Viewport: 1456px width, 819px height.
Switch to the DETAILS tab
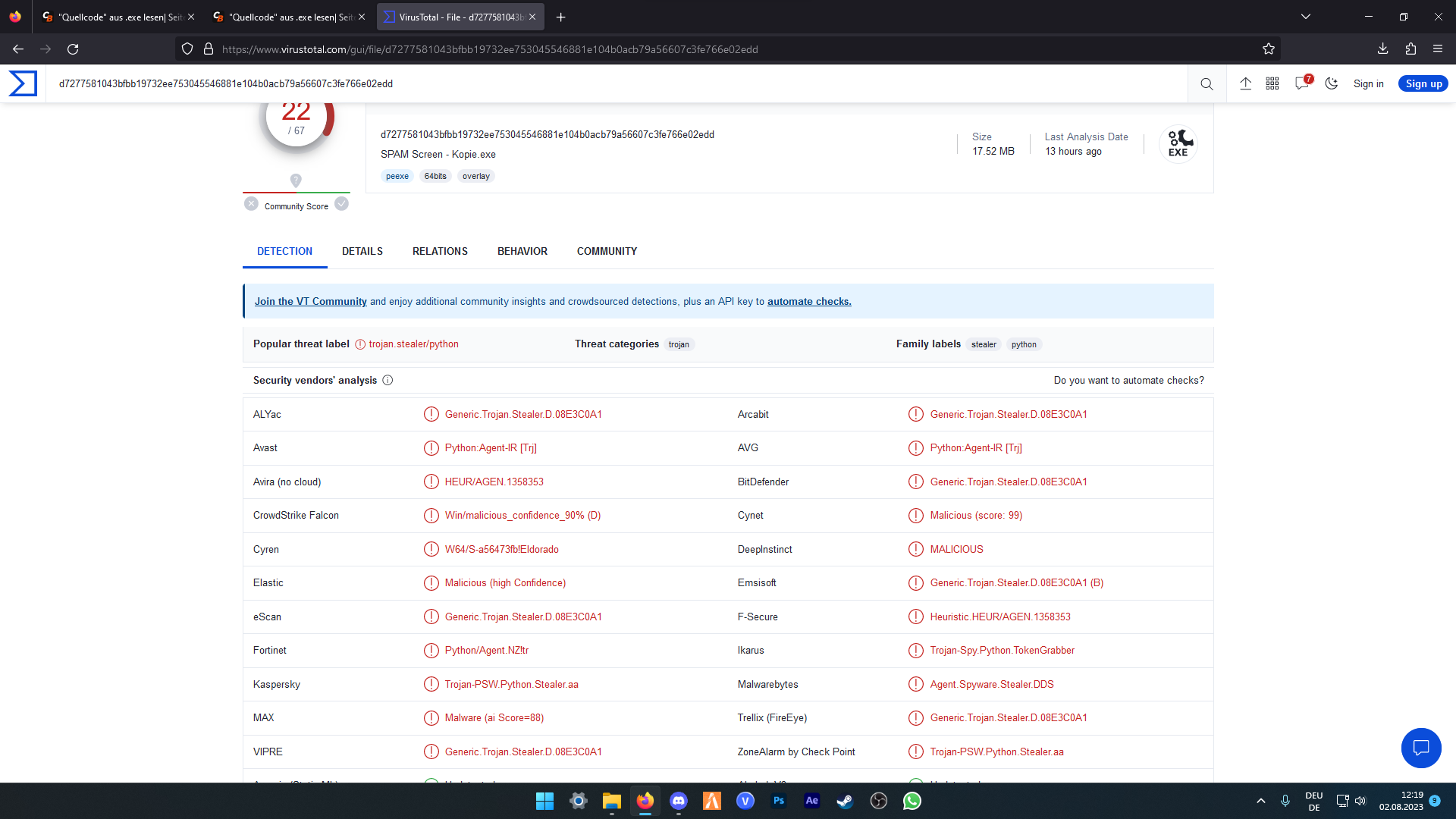(x=362, y=252)
